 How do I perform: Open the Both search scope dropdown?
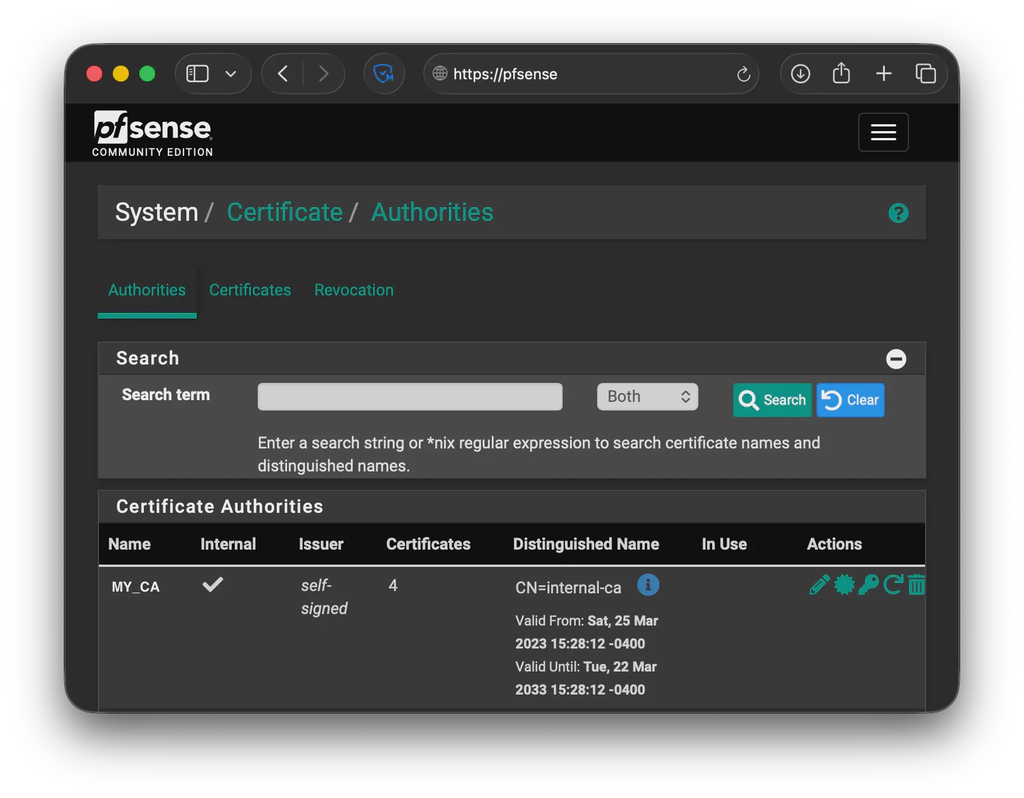pos(647,396)
